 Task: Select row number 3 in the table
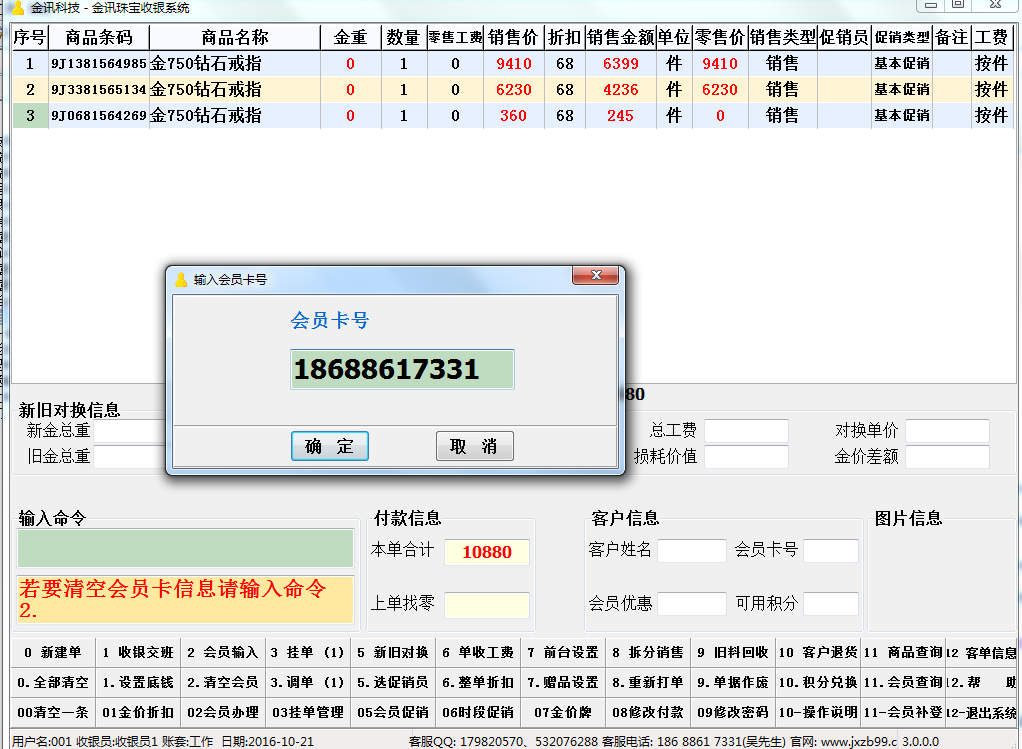[30, 115]
